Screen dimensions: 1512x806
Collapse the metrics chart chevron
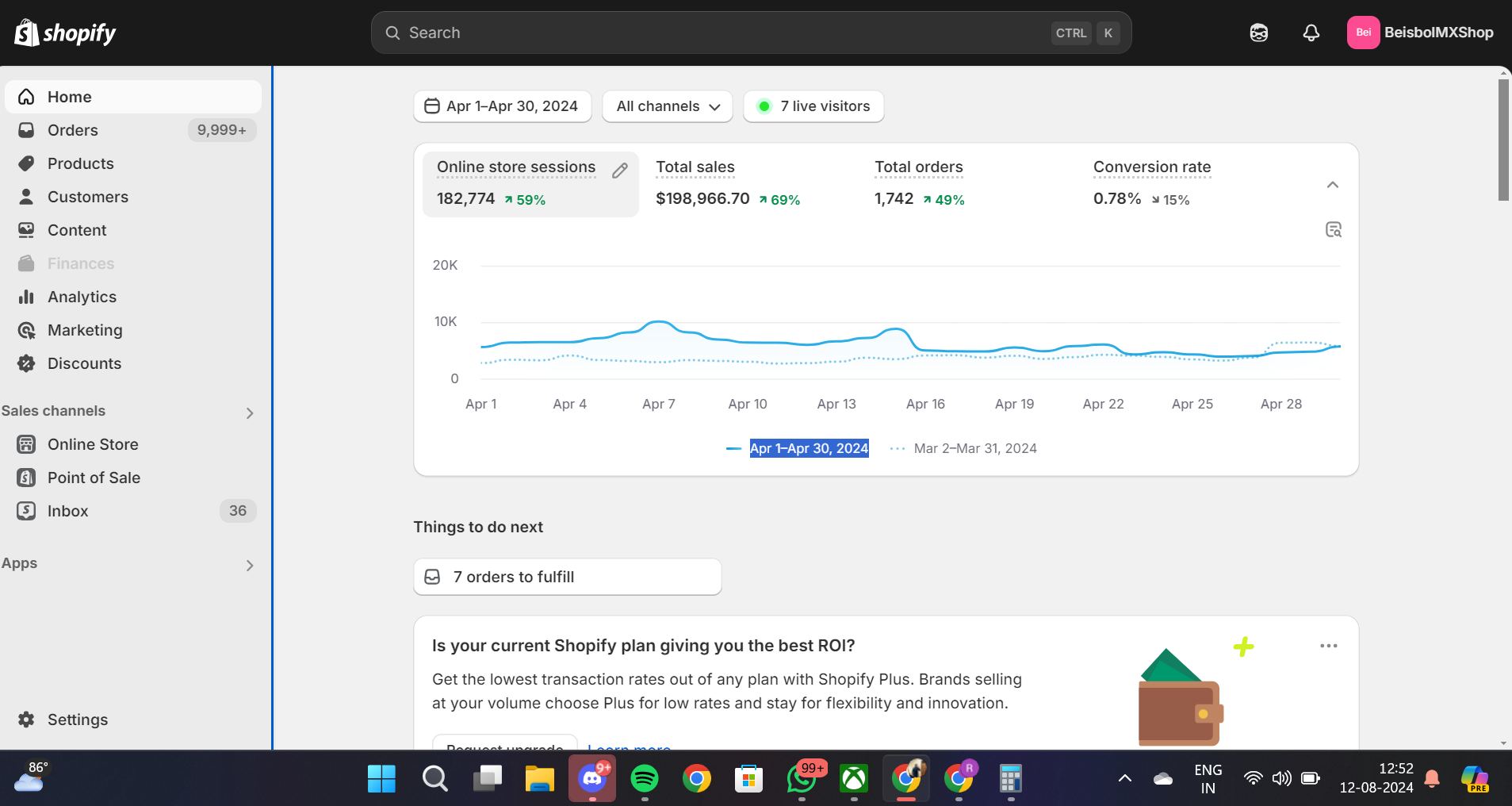[1333, 185]
